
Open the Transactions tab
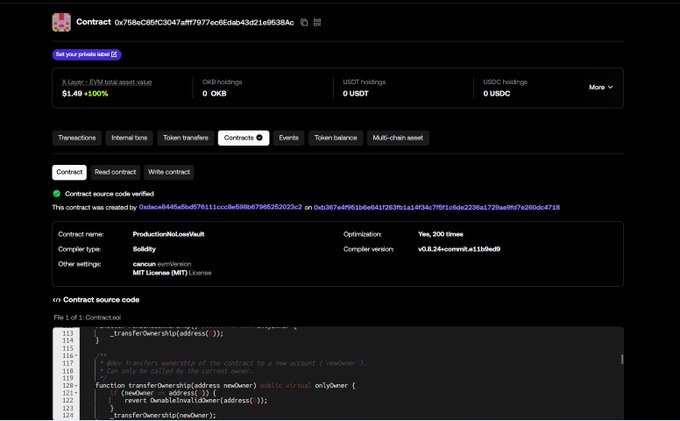pos(77,138)
